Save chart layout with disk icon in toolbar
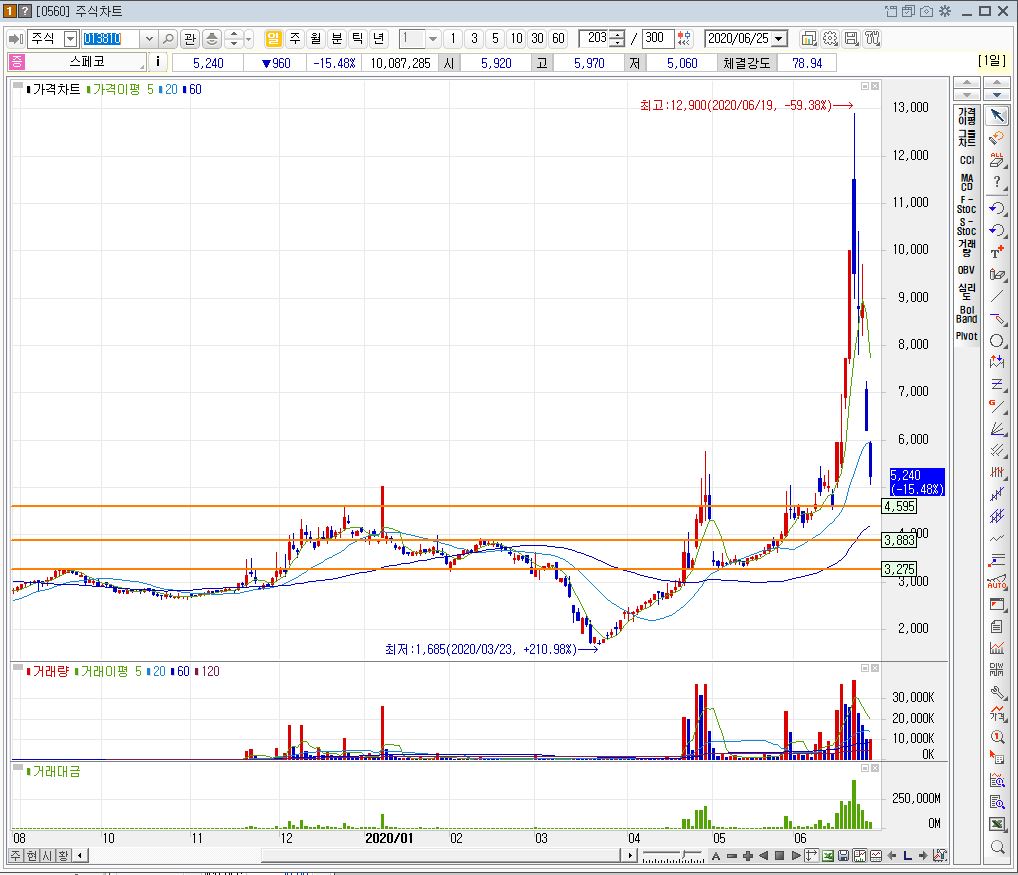 (851, 39)
